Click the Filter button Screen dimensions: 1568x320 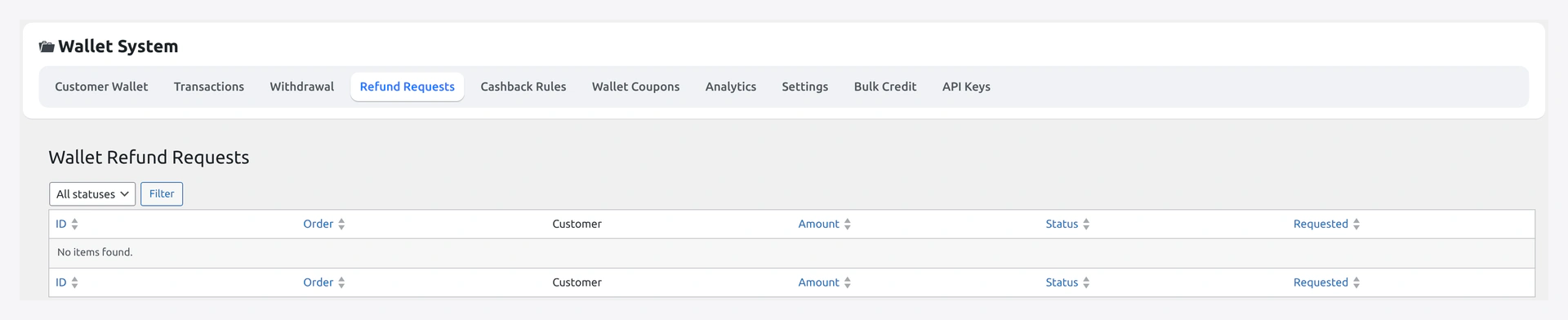tap(162, 194)
